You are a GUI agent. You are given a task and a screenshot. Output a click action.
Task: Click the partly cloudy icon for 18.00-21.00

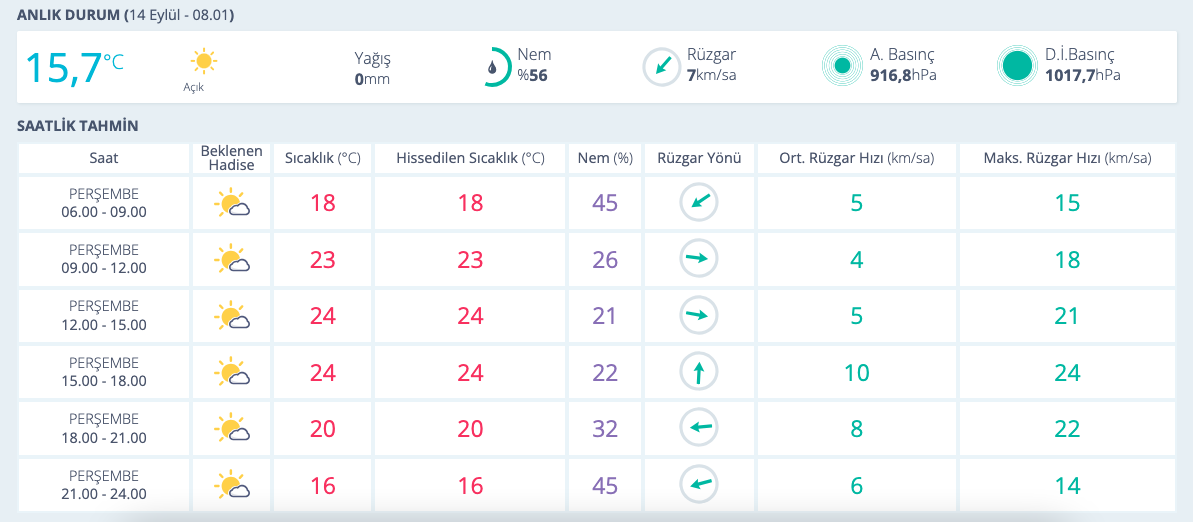[x=231, y=430]
